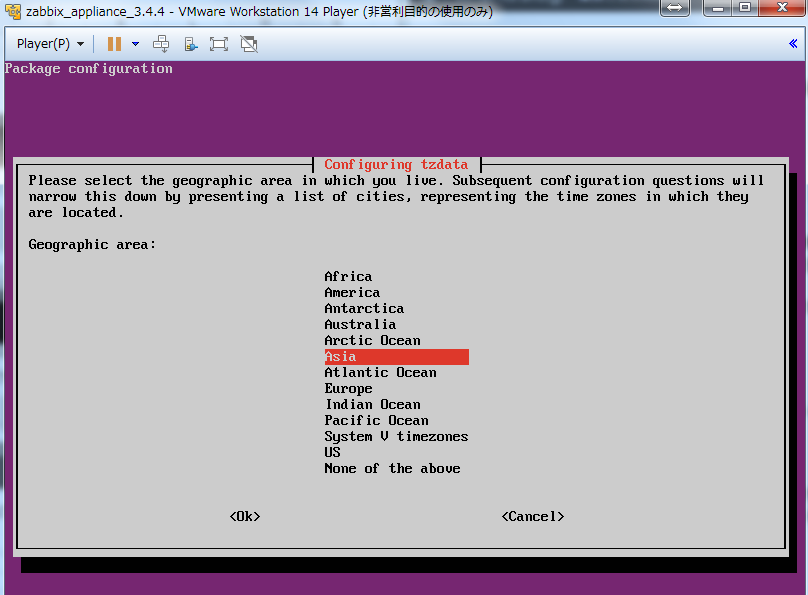The width and height of the screenshot is (808, 595).
Task: Select Arctic Ocean in the list
Action: (x=373, y=341)
